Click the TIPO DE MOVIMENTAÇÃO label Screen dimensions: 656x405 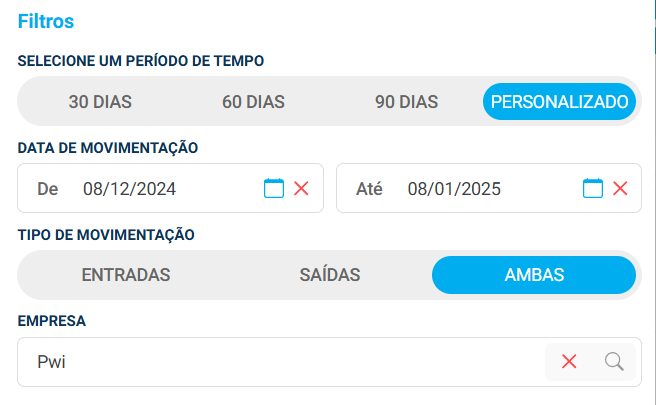(x=106, y=235)
